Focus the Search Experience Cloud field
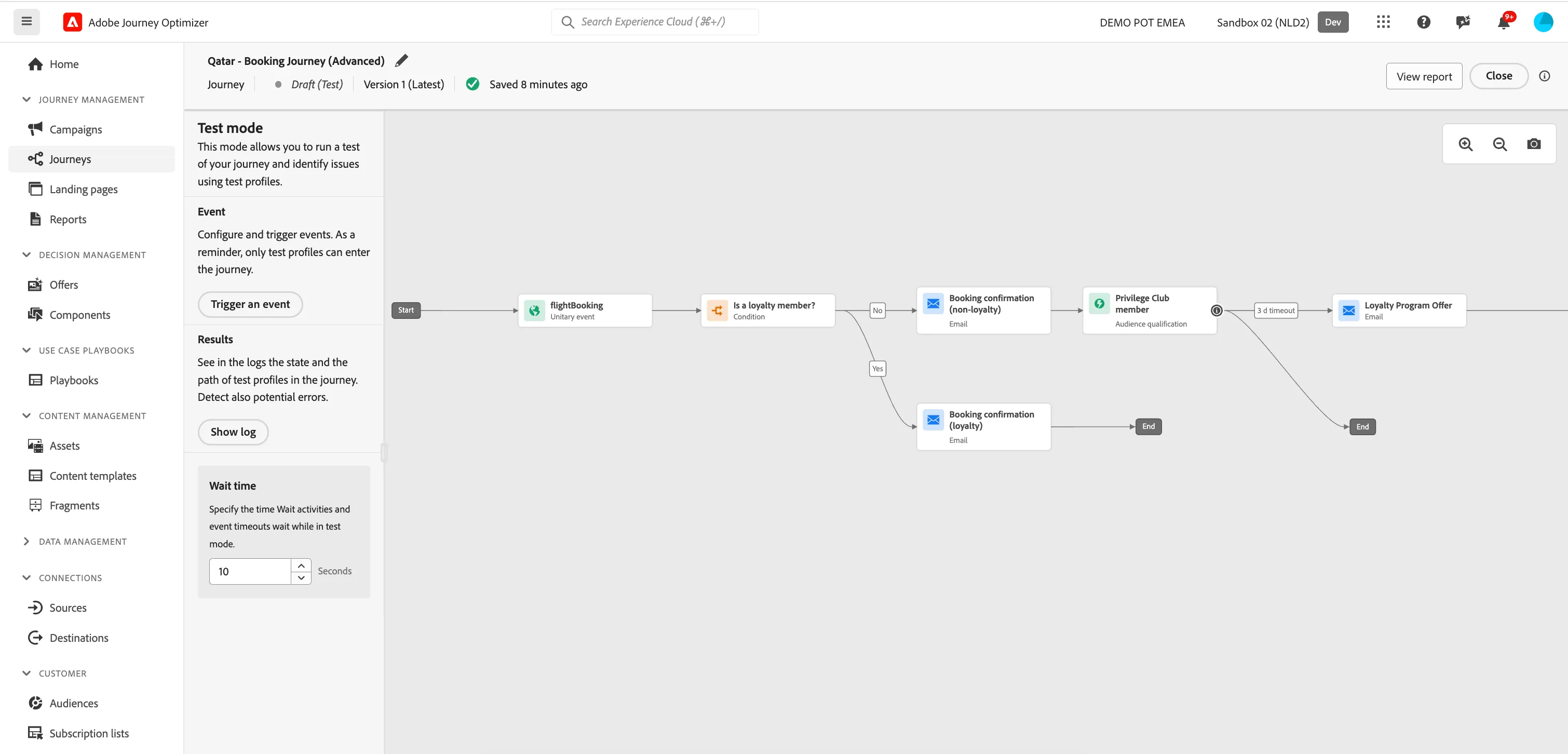Viewport: 1568px width, 754px height. [655, 22]
